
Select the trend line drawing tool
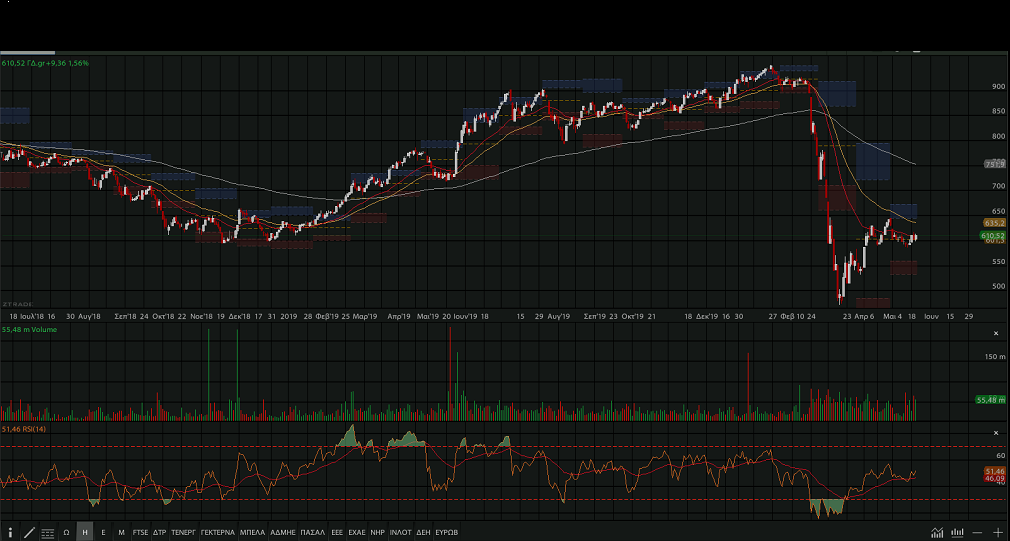(x=29, y=532)
